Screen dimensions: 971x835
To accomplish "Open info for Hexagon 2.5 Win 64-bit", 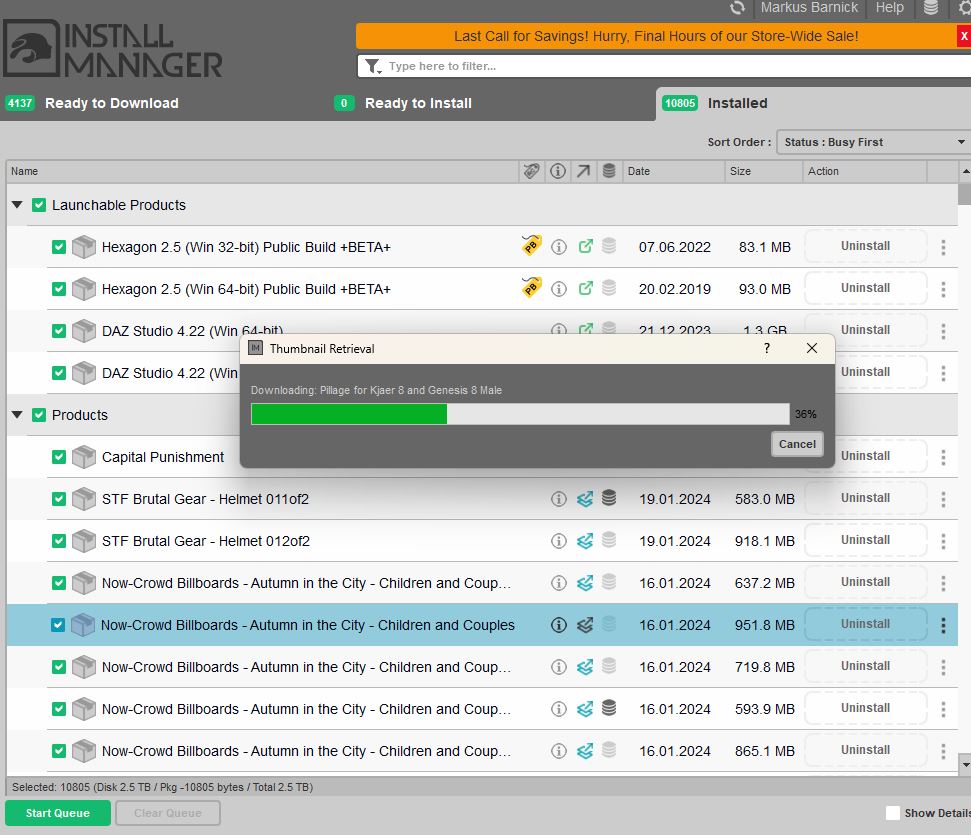I will pos(559,289).
